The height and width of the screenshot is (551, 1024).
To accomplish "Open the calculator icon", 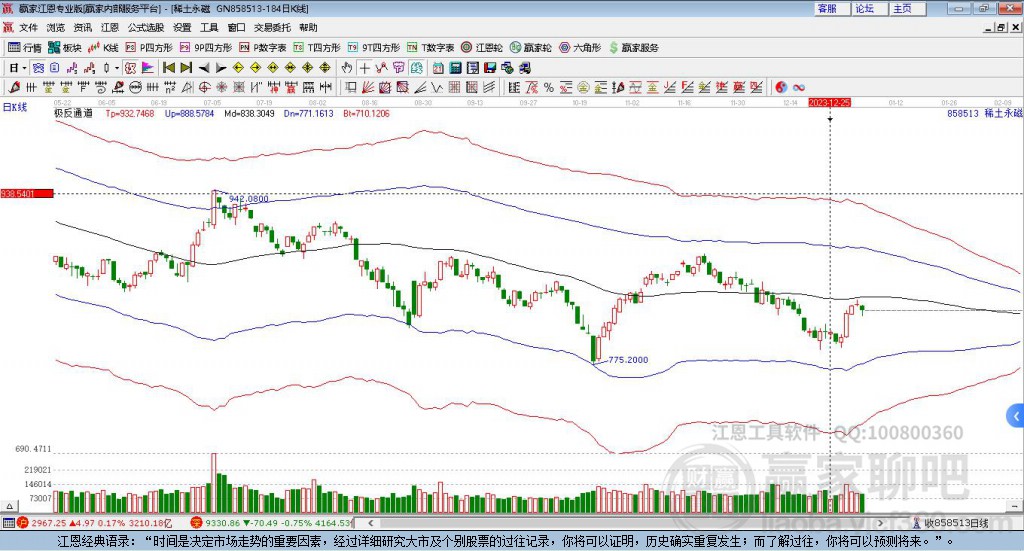I will tap(455, 68).
